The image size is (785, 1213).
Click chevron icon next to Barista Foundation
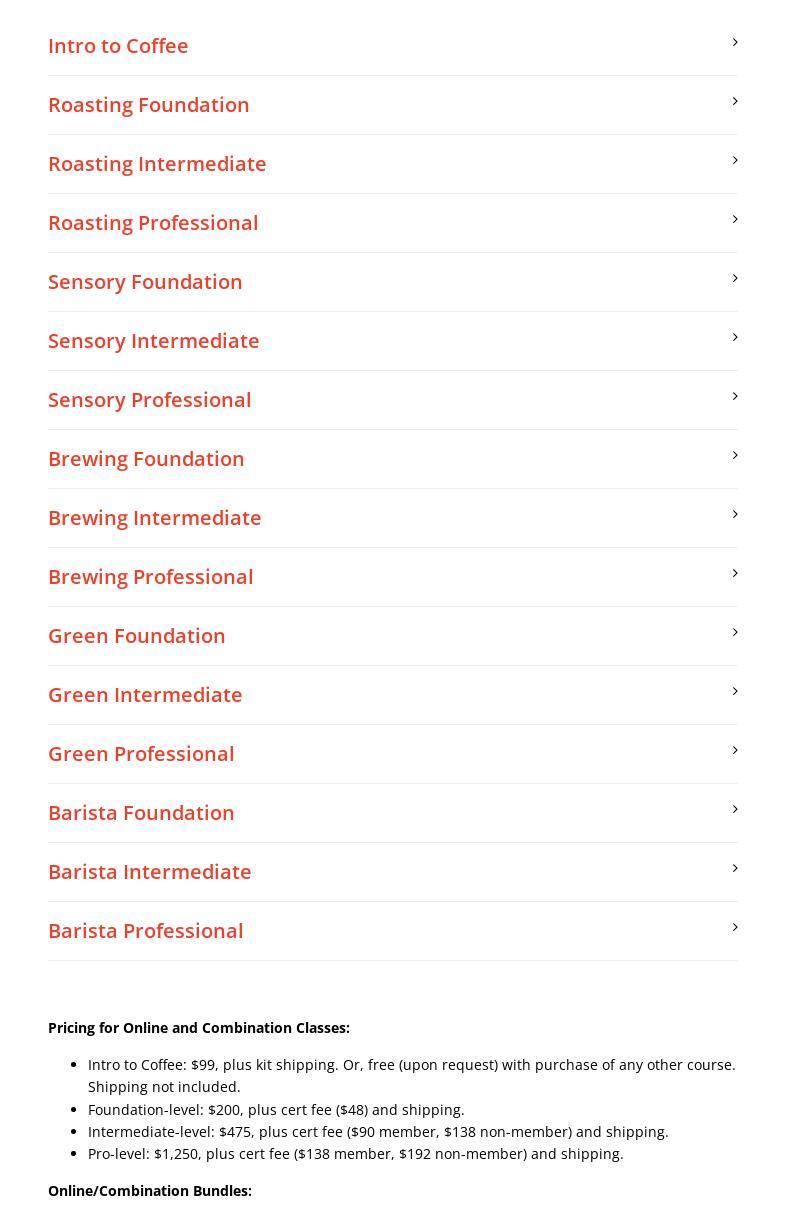[x=734, y=809]
